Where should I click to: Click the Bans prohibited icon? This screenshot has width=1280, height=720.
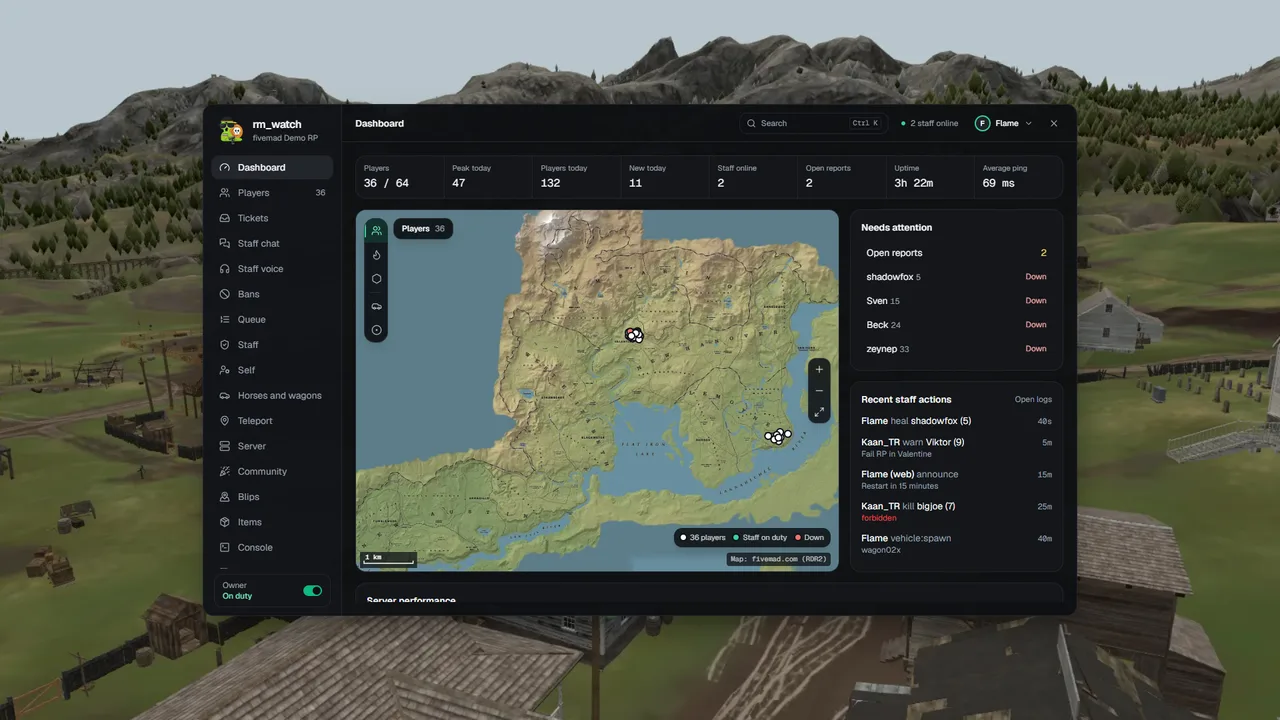coord(225,294)
